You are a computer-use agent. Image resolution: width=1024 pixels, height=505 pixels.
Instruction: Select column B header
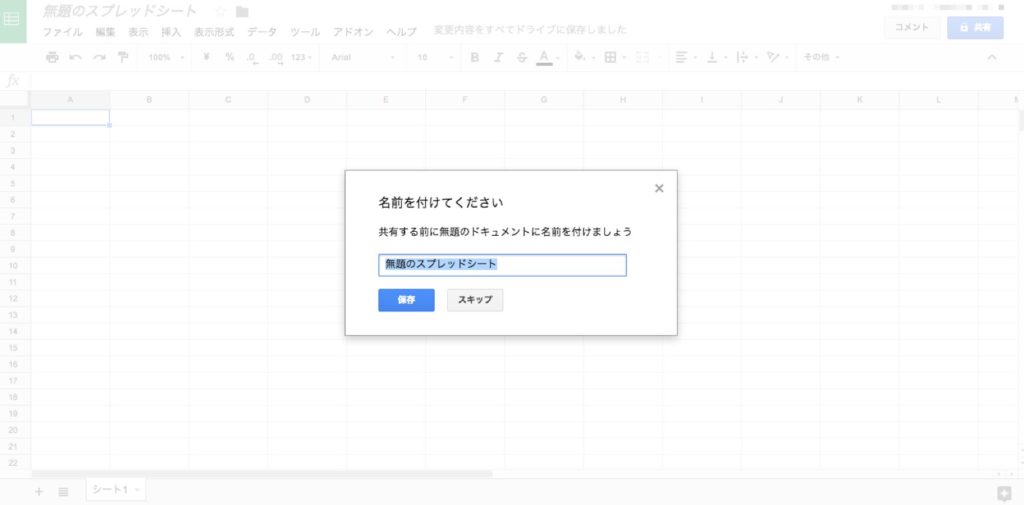pos(149,100)
